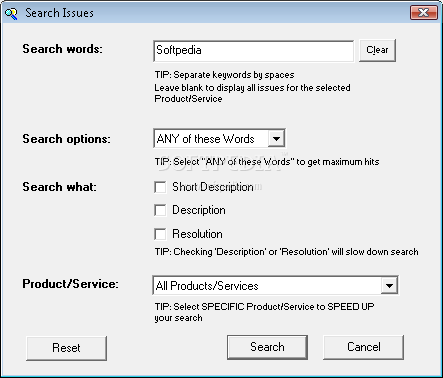
Task: Focus the Search words input field
Action: point(253,51)
